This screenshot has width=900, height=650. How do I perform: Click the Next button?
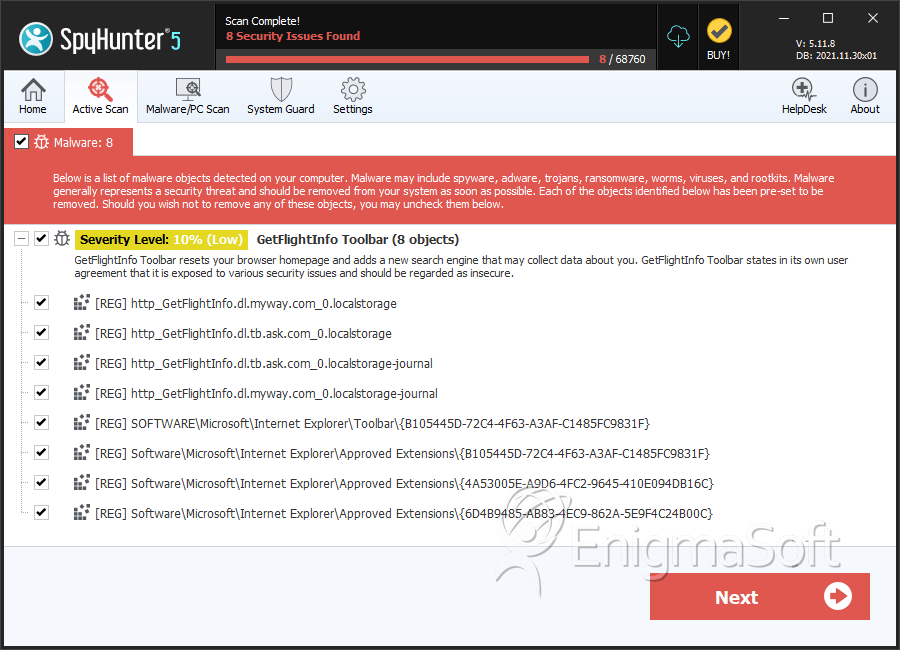click(x=759, y=597)
